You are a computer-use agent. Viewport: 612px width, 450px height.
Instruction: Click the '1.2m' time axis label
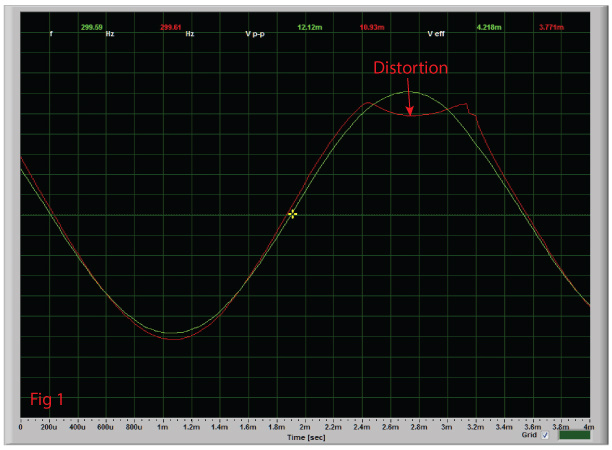pyautogui.click(x=191, y=427)
